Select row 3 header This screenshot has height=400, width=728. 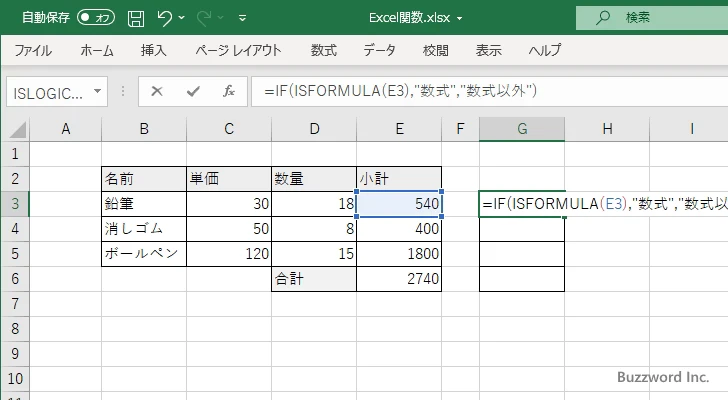click(x=15, y=204)
